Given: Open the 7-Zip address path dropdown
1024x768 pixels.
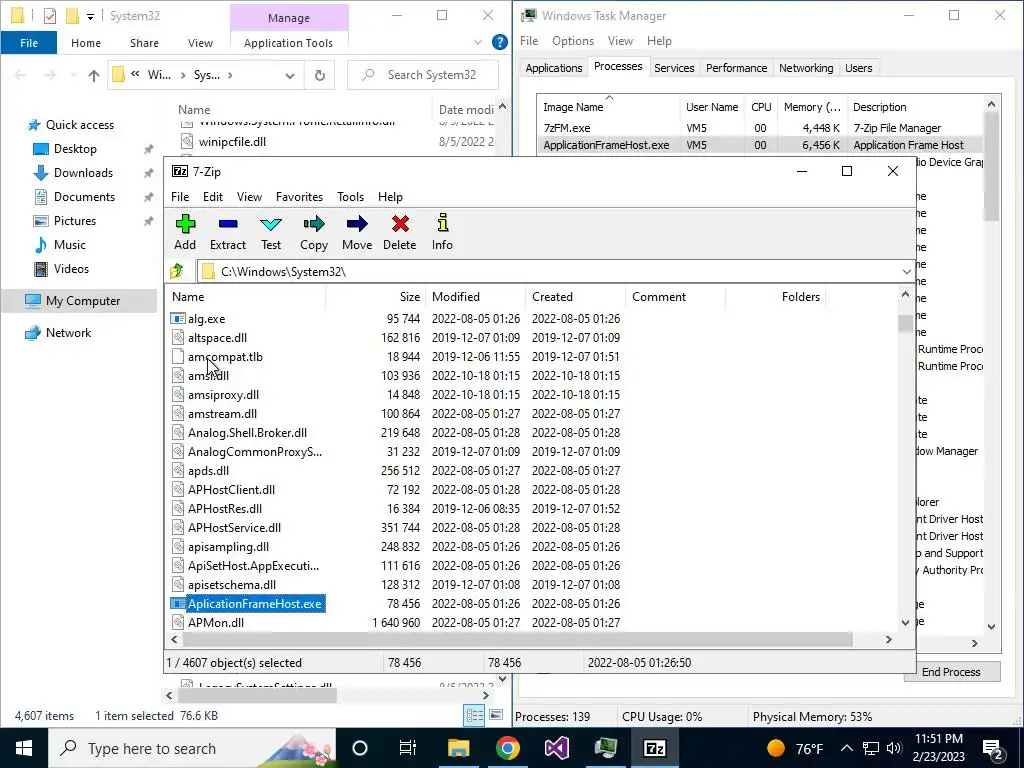Looking at the screenshot, I should pos(906,272).
